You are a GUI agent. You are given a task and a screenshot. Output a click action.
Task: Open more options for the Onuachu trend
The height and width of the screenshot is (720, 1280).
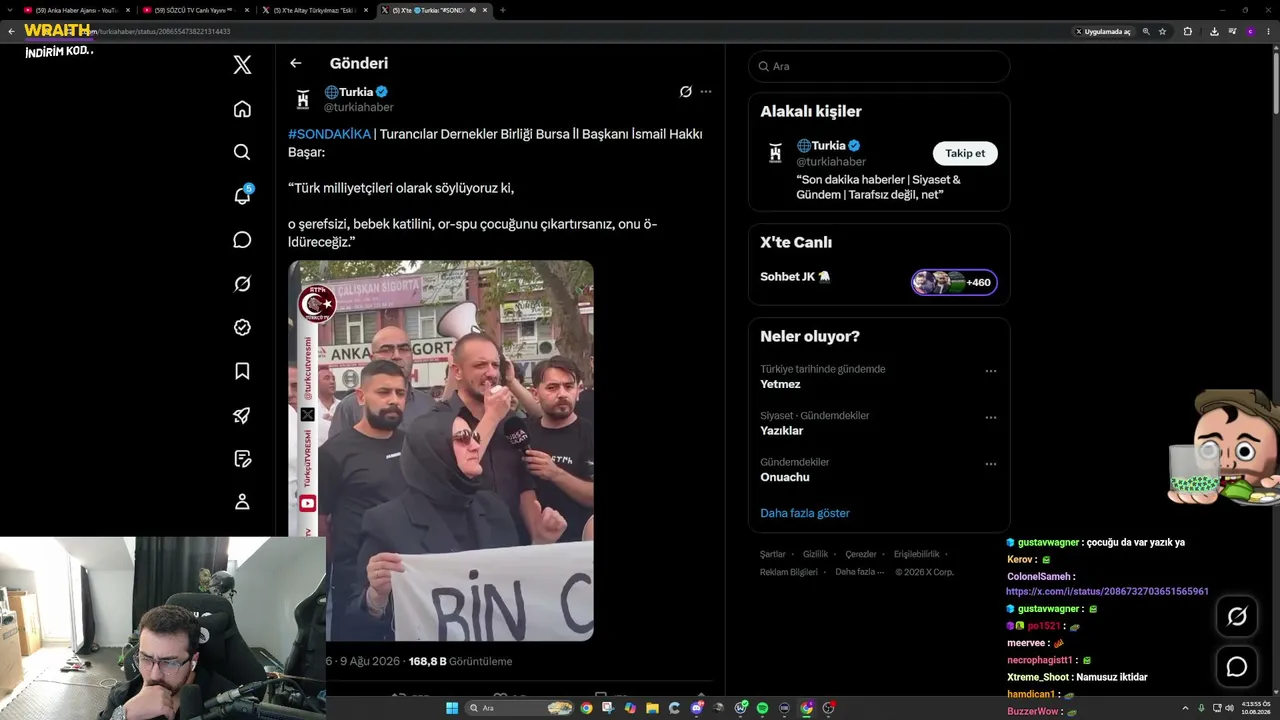[x=991, y=464]
